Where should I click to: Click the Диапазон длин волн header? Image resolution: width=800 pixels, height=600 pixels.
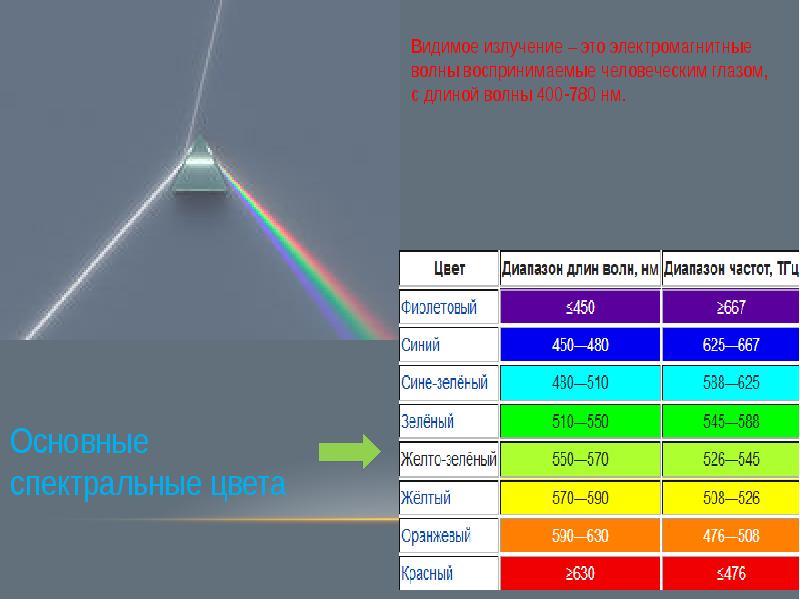click(580, 268)
